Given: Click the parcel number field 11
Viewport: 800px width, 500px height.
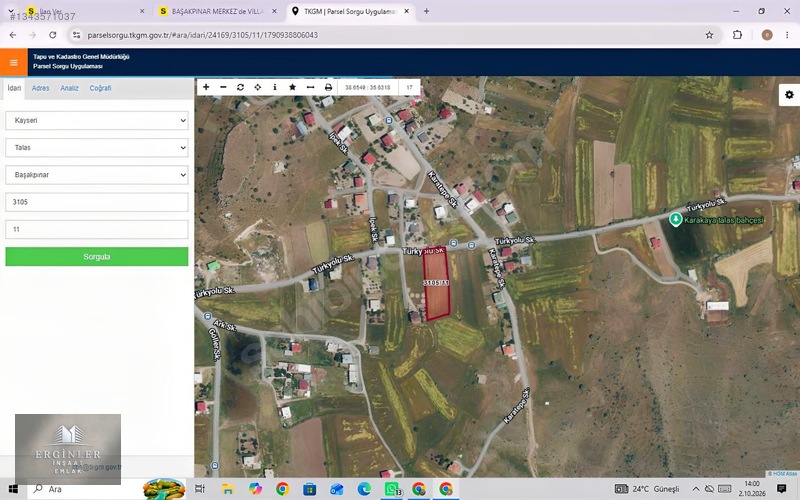Looking at the screenshot, I should [97, 229].
